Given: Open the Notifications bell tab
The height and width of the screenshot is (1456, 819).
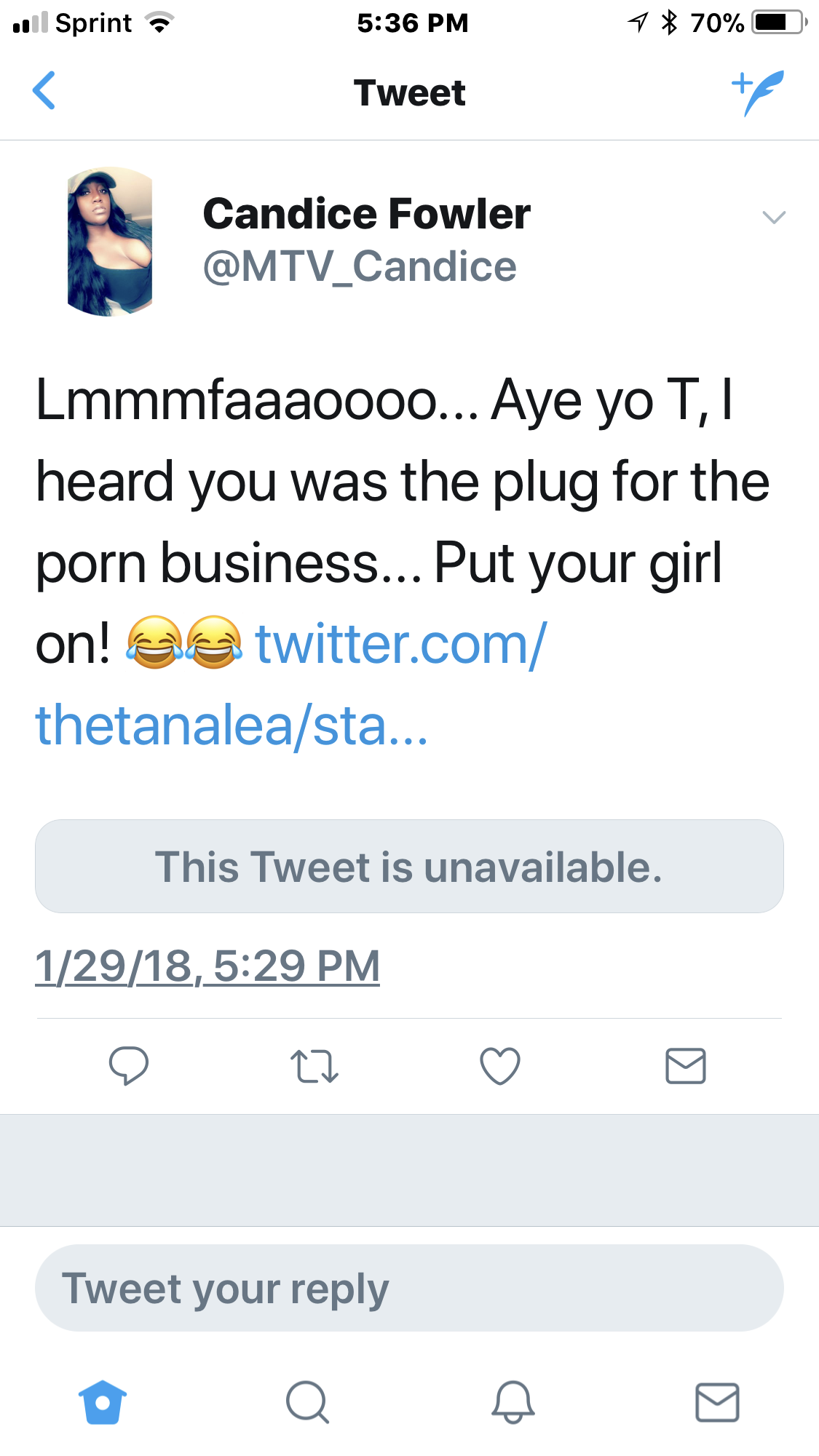Looking at the screenshot, I should (513, 1401).
